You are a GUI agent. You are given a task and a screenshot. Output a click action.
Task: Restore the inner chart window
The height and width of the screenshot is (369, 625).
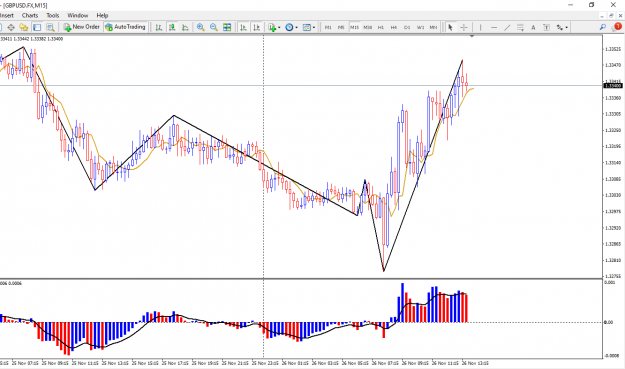click(x=611, y=16)
